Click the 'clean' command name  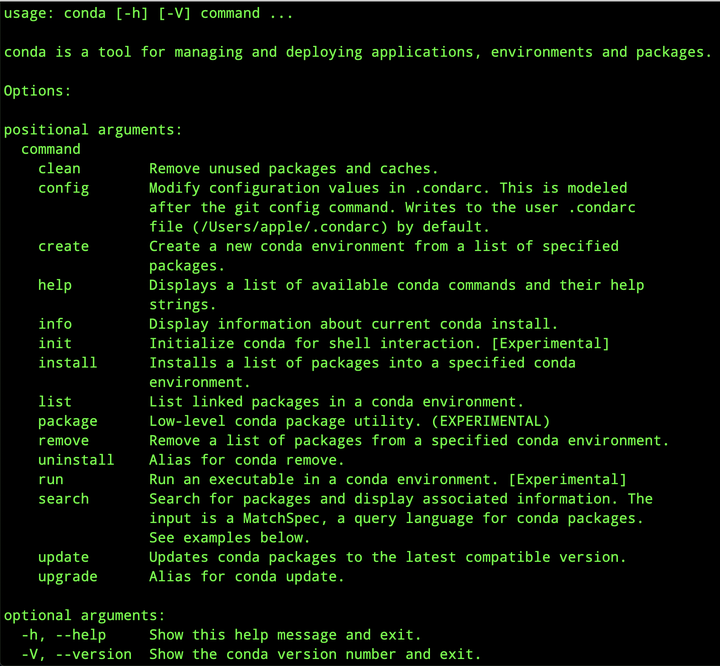(59, 168)
